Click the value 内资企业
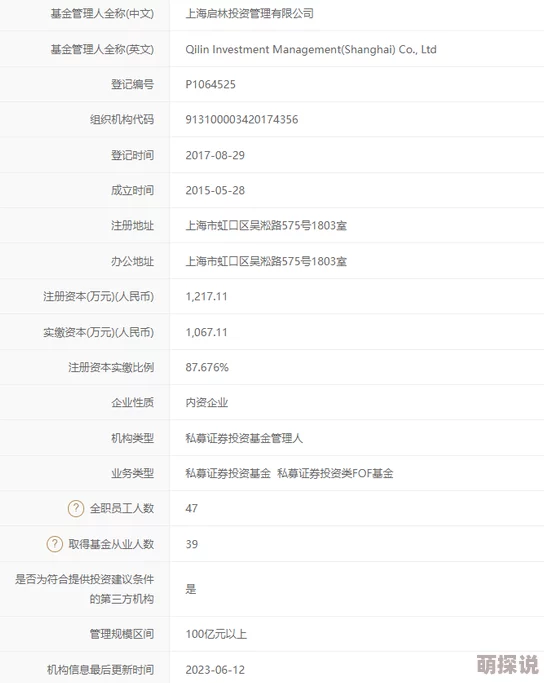544x683 pixels. coord(207,402)
